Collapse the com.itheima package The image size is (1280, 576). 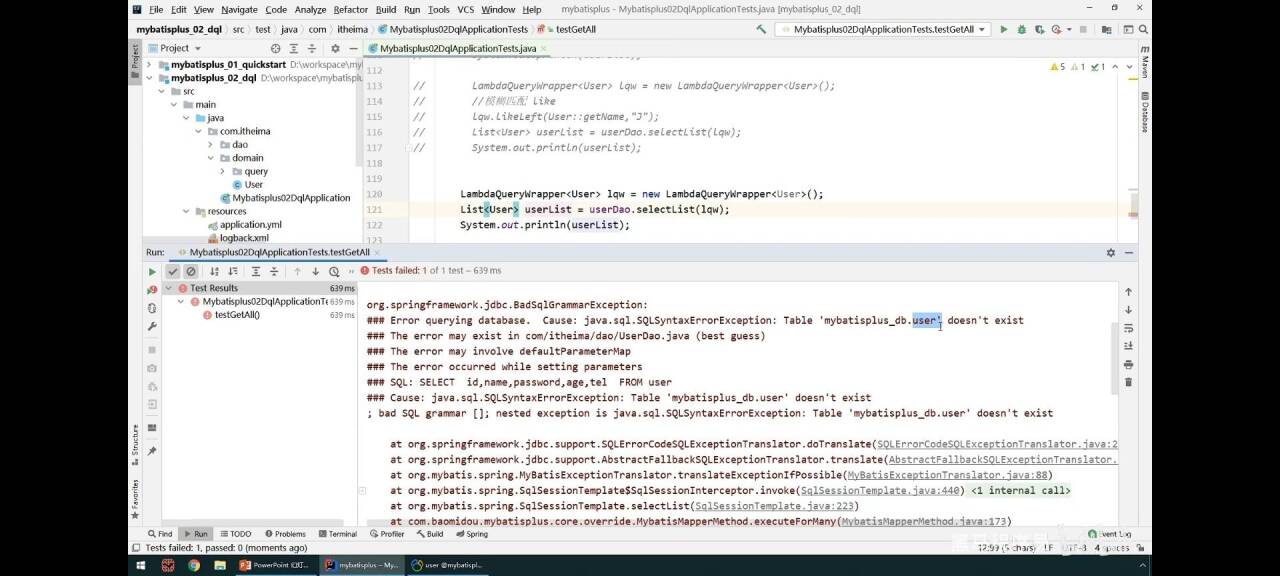(198, 131)
